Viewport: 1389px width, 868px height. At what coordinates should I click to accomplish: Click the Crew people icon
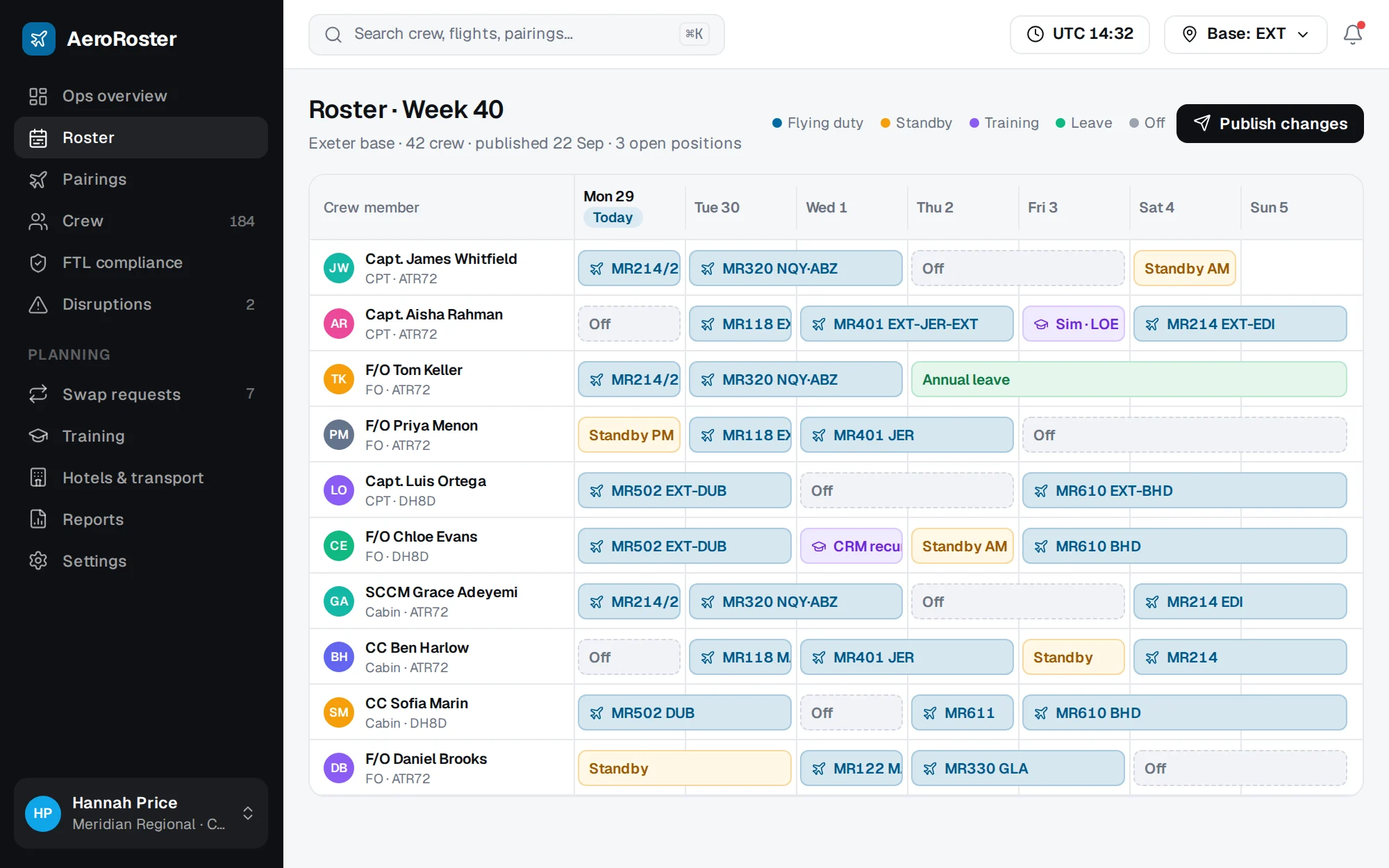[x=38, y=221]
